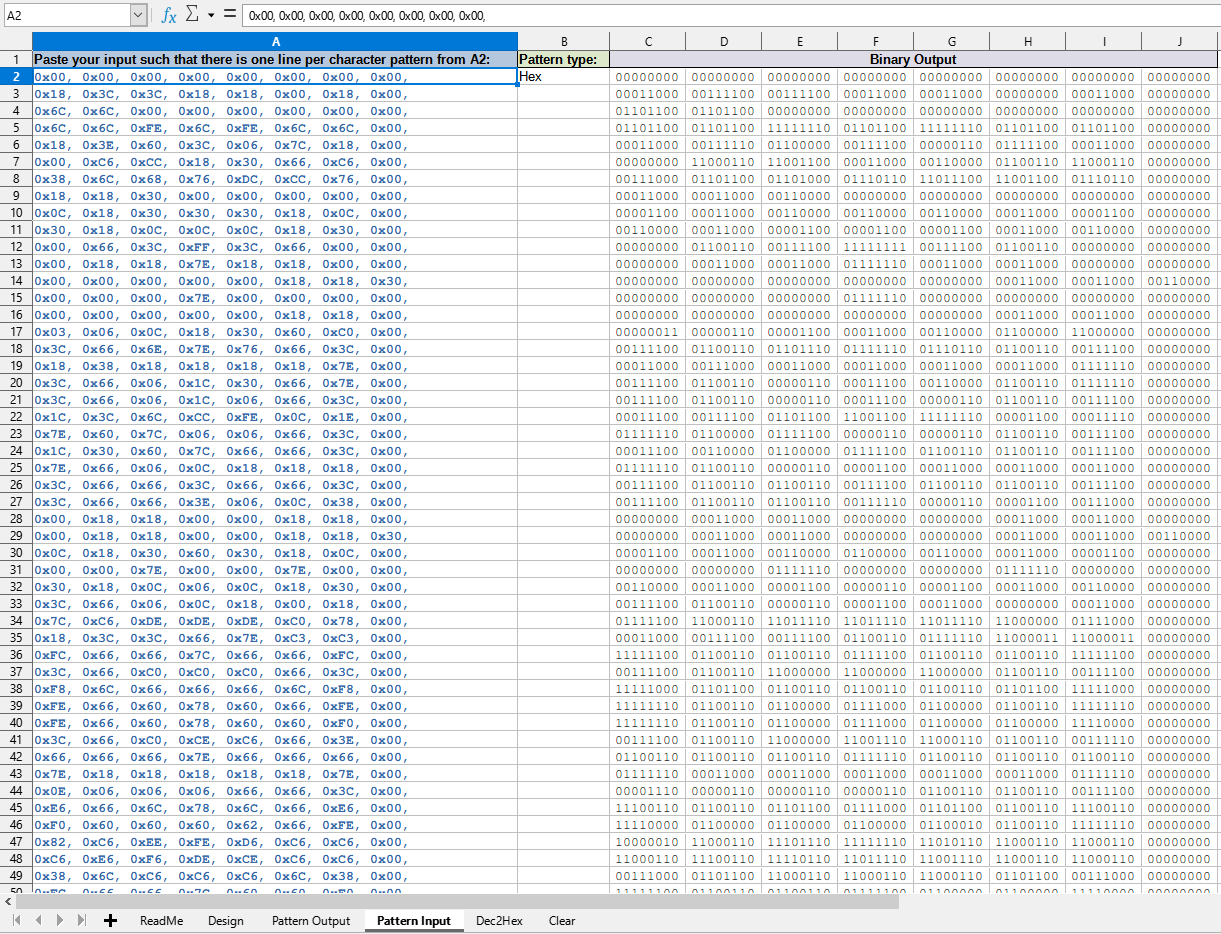Select the cell showing 01101000
The width and height of the screenshot is (1221, 934).
pos(800,178)
